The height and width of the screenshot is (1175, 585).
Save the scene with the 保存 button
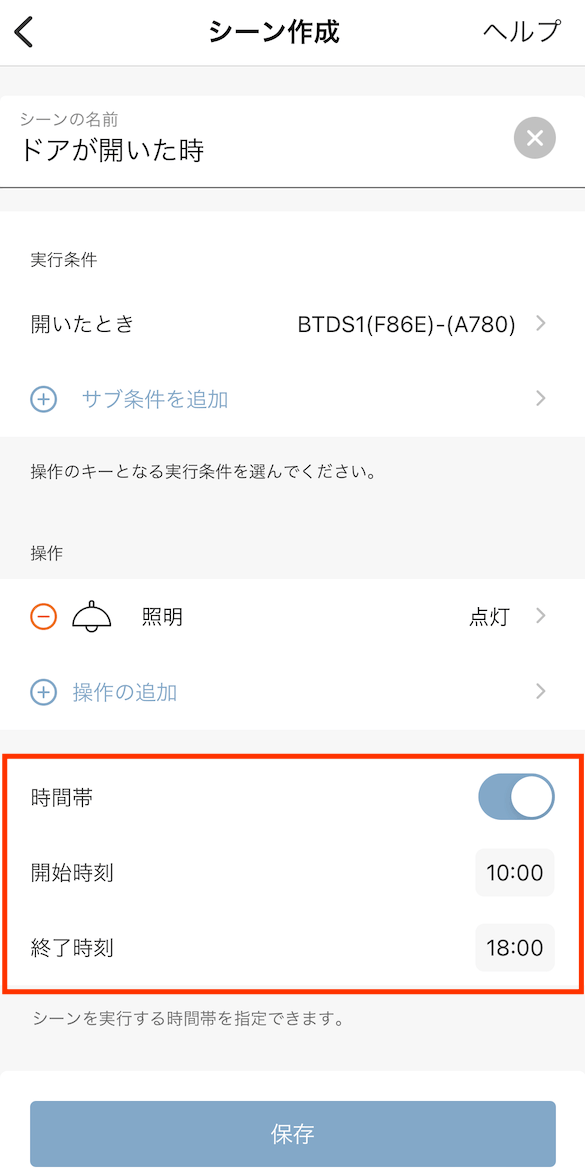[293, 1134]
